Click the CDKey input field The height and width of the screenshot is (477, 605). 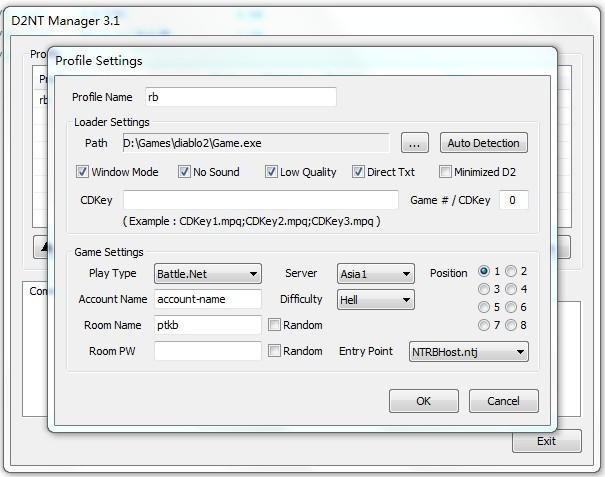pyautogui.click(x=260, y=200)
